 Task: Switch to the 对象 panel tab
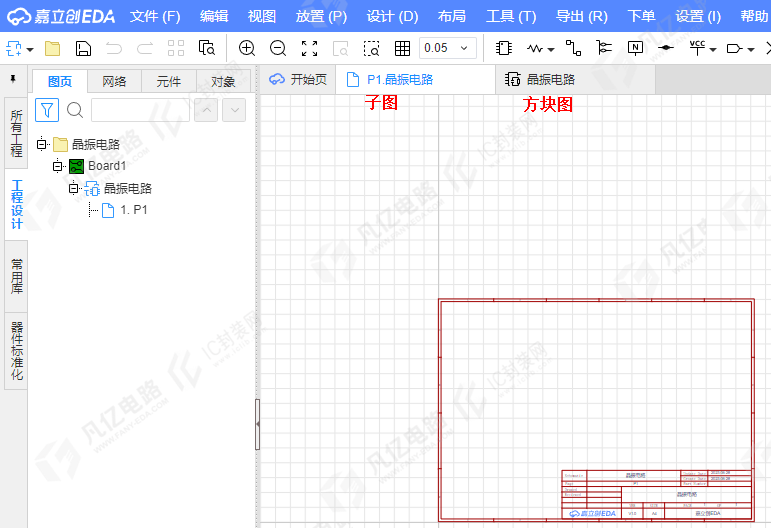pyautogui.click(x=223, y=81)
